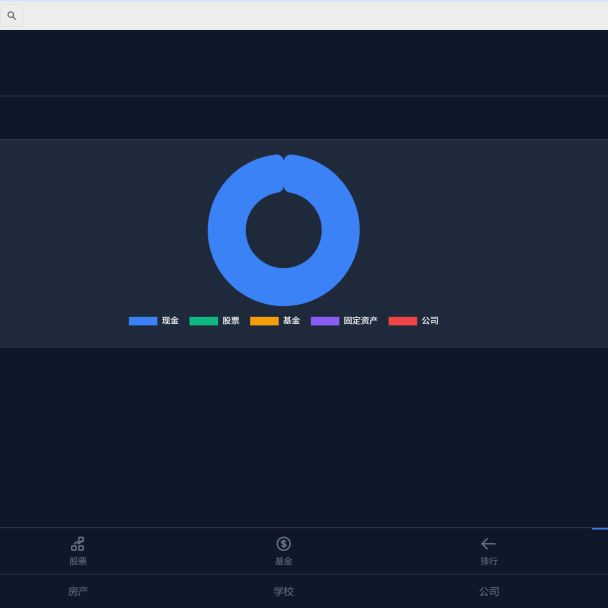Click the 排行 left-arrow icon
Image resolution: width=608 pixels, height=608 pixels.
point(488,543)
